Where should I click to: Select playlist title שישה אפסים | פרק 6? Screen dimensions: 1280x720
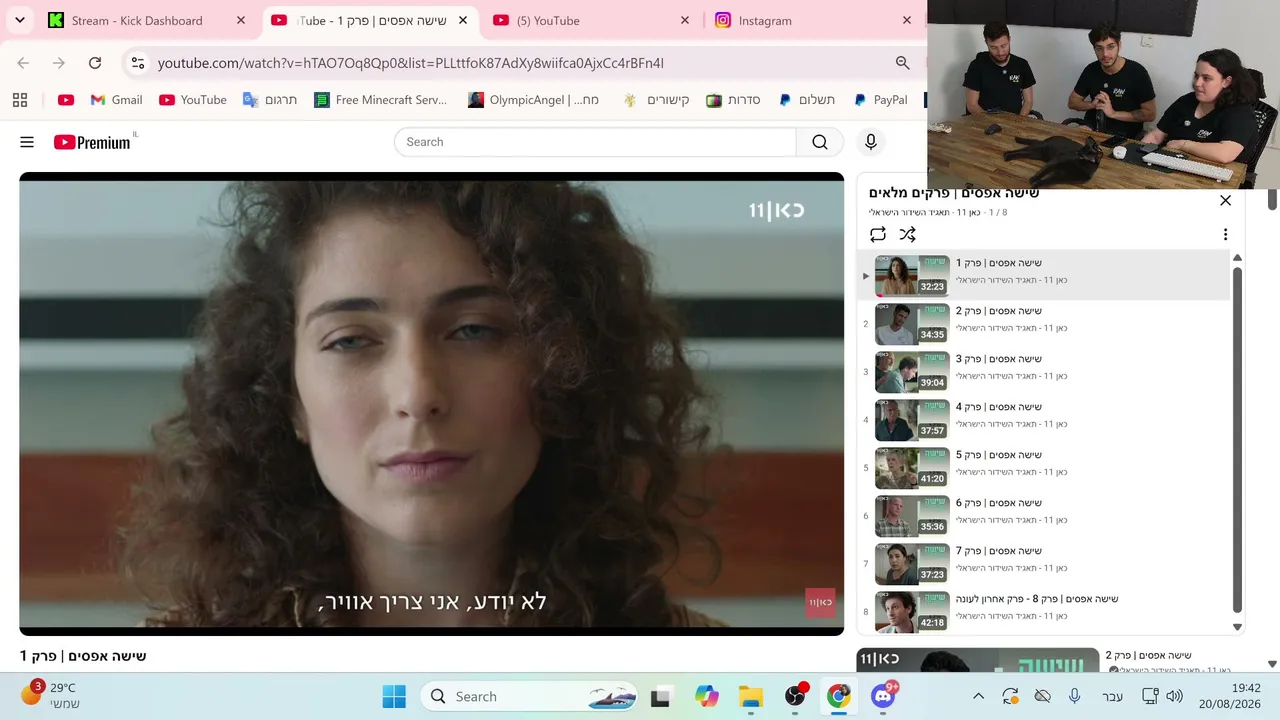pos(999,503)
